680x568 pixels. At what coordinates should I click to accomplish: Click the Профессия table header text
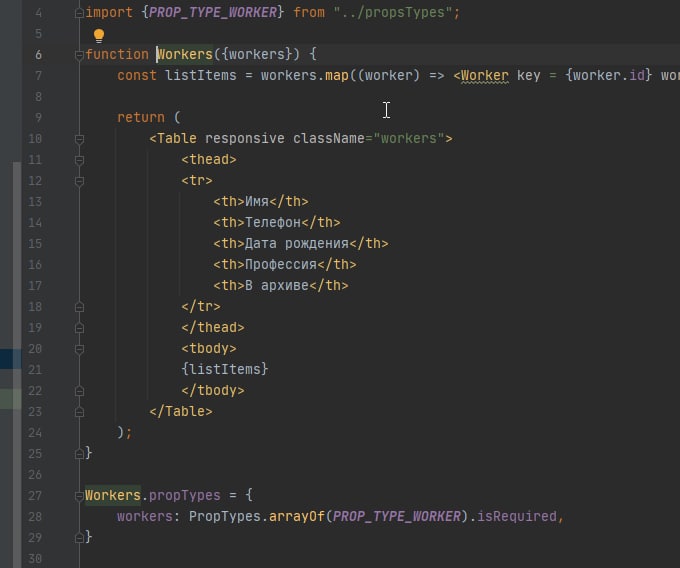[281, 264]
